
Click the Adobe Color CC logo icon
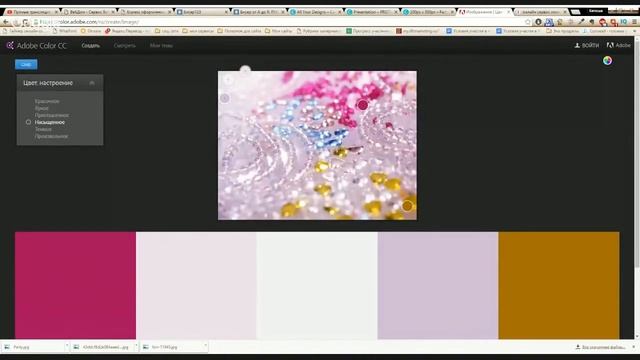click(10, 45)
